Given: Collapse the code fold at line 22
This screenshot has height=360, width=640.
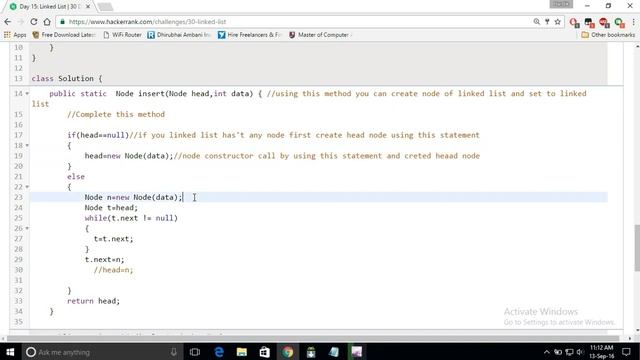Looking at the screenshot, I should 27,187.
